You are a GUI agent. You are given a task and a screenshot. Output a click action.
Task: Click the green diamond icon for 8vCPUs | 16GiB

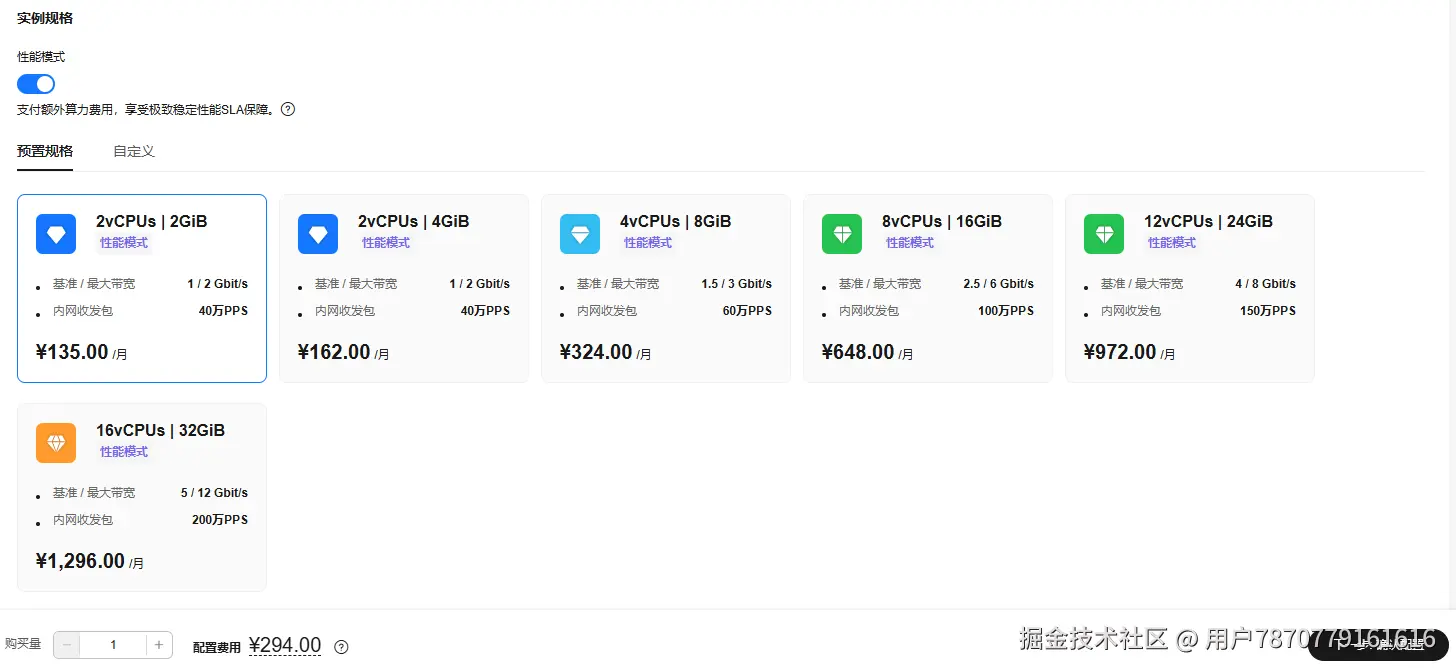pyautogui.click(x=842, y=234)
